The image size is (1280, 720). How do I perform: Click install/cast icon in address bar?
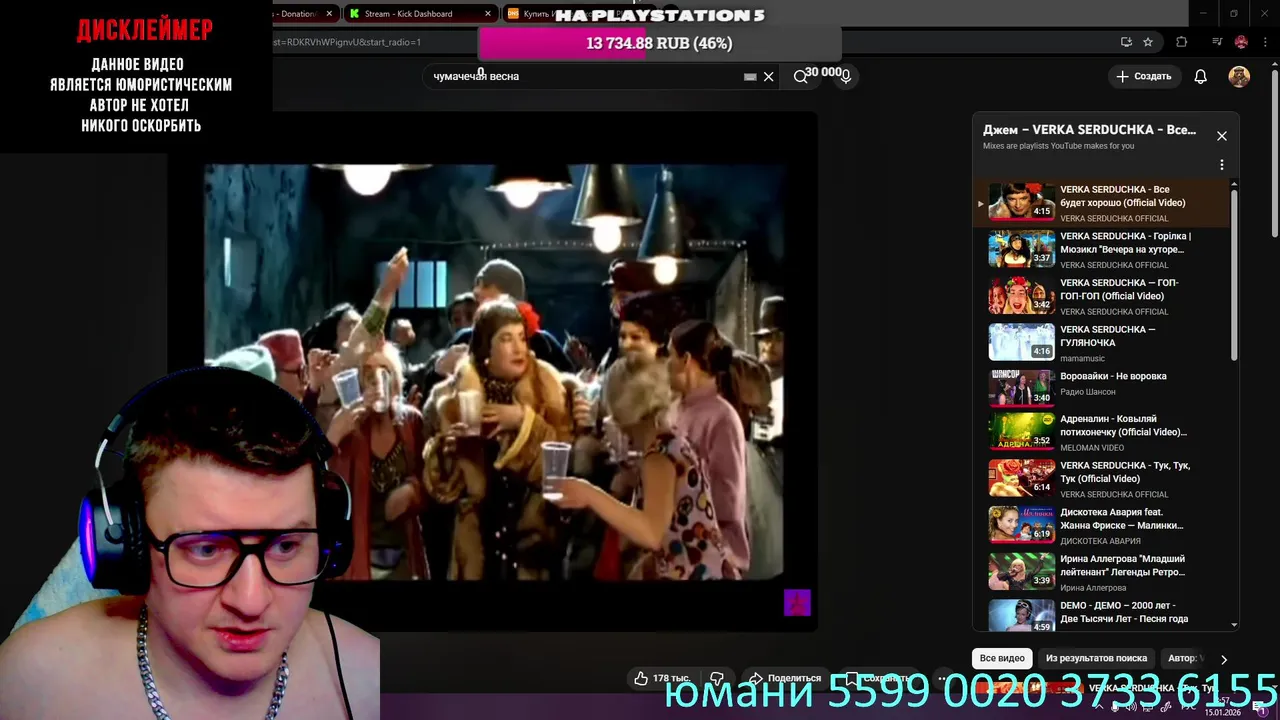pyautogui.click(x=1126, y=42)
